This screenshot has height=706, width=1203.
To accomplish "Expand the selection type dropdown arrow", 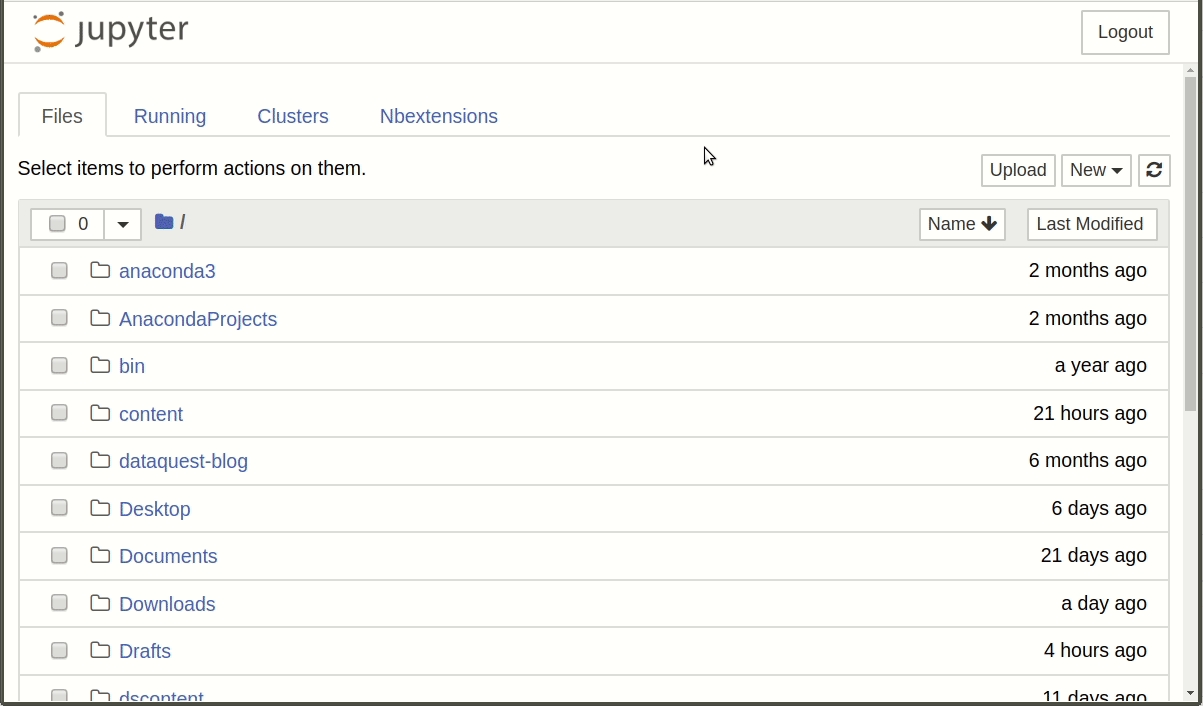I will (123, 224).
